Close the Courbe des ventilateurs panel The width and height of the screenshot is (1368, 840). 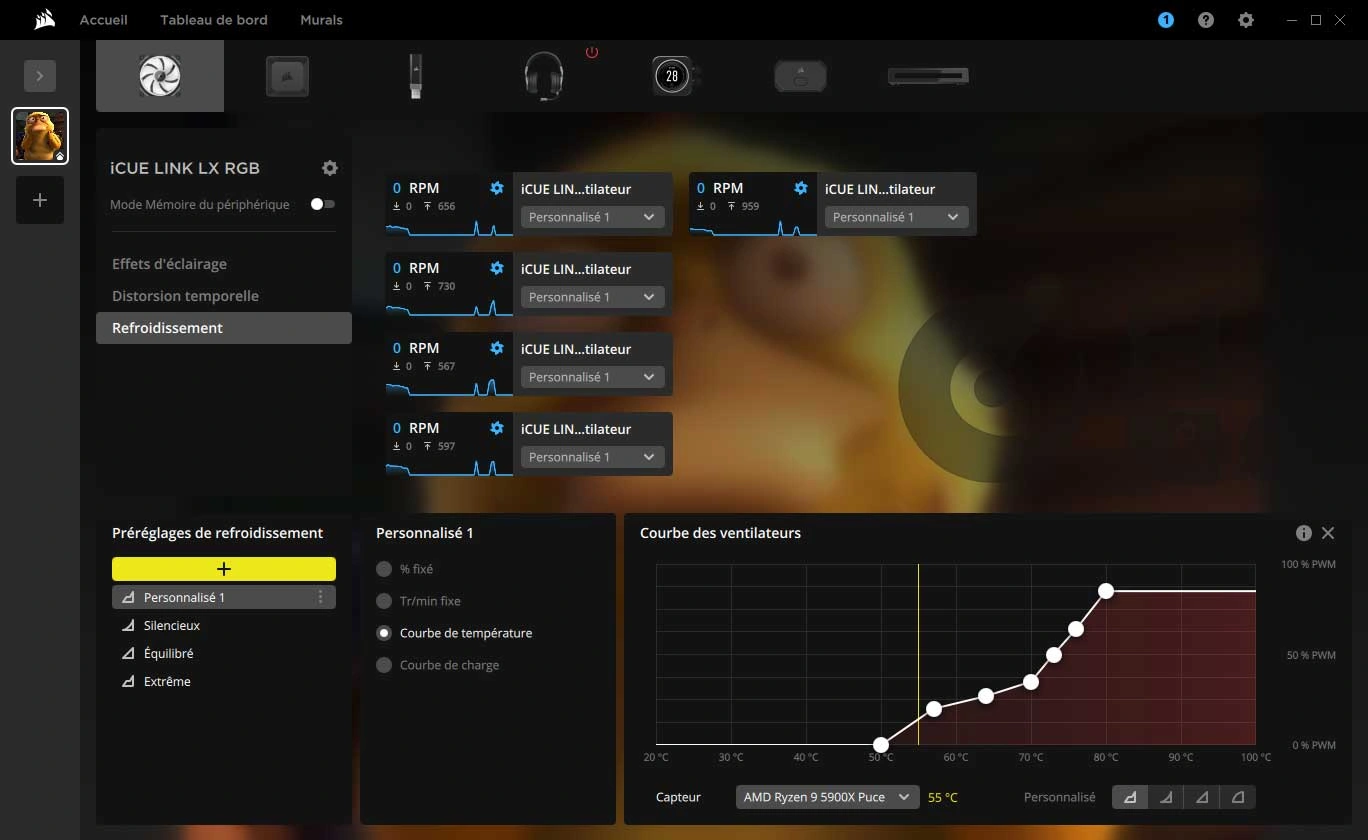pos(1328,533)
